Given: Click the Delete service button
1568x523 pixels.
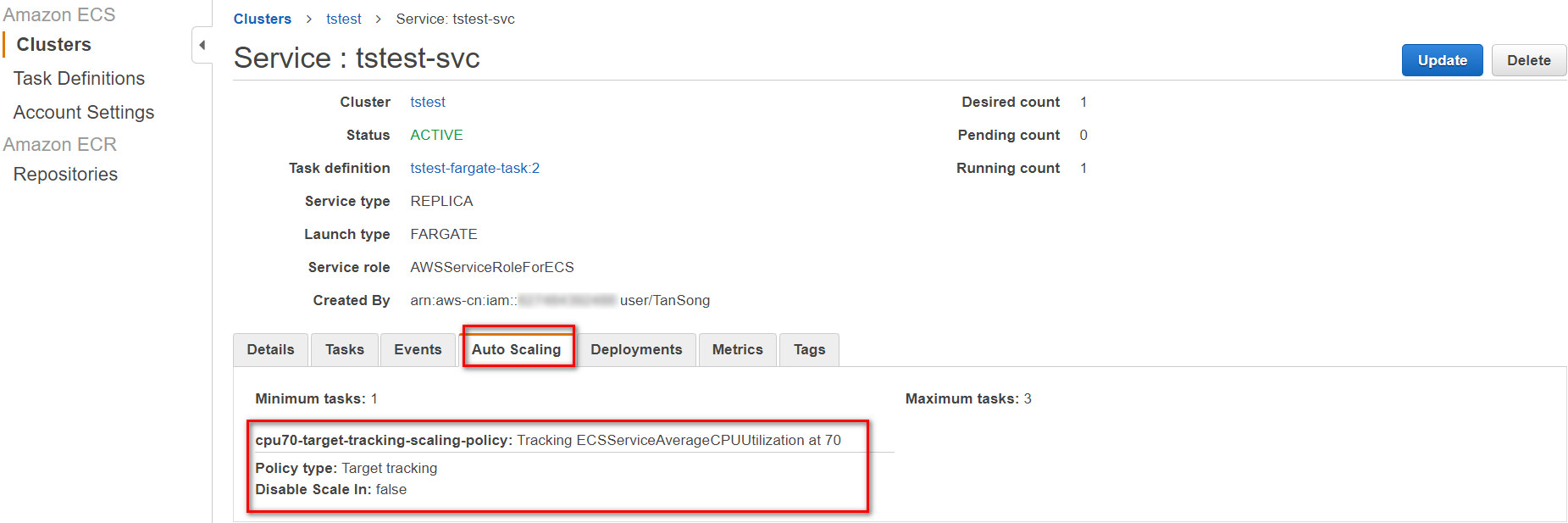Looking at the screenshot, I should coord(1528,60).
